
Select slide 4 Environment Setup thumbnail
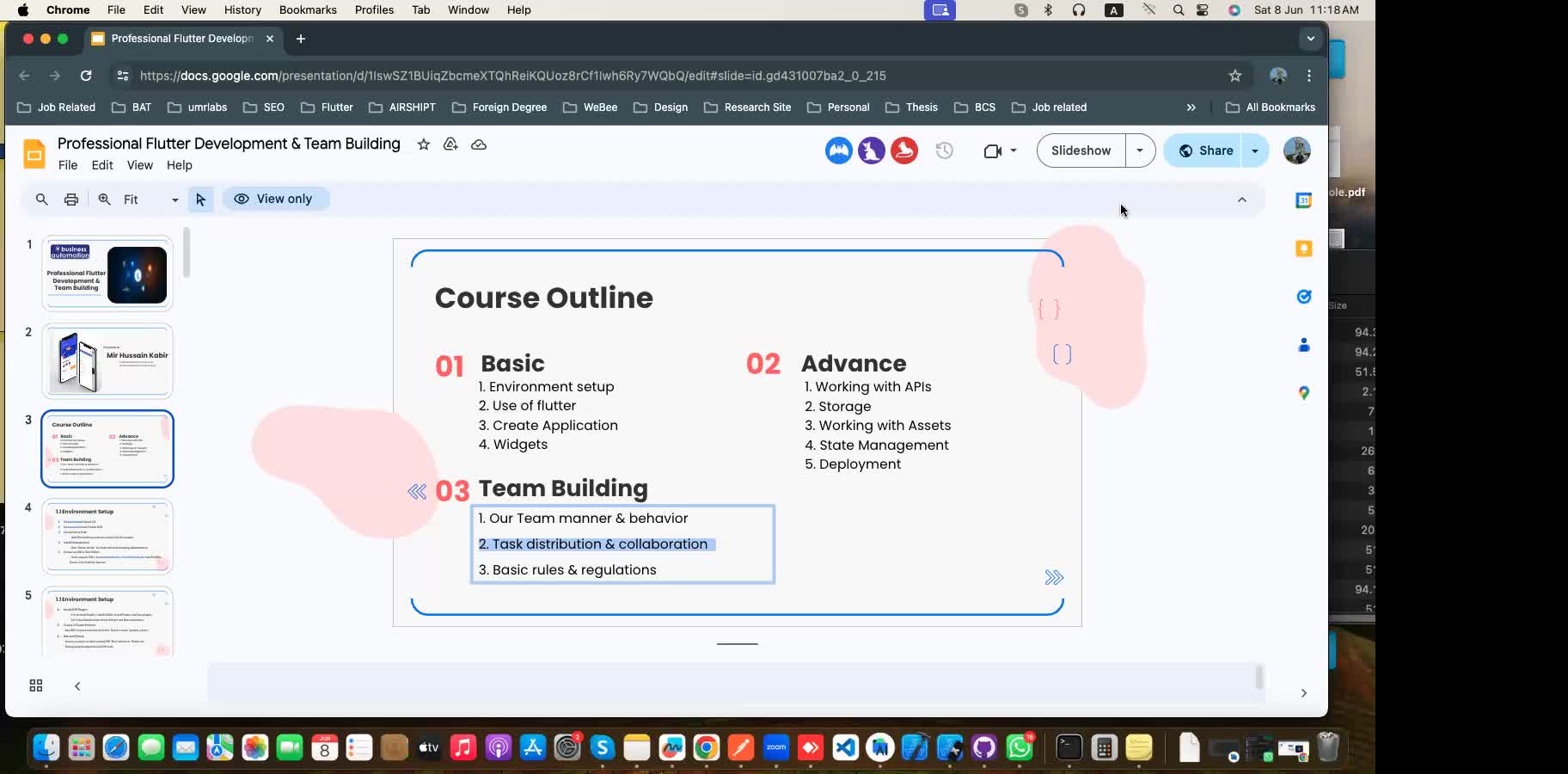point(107,537)
